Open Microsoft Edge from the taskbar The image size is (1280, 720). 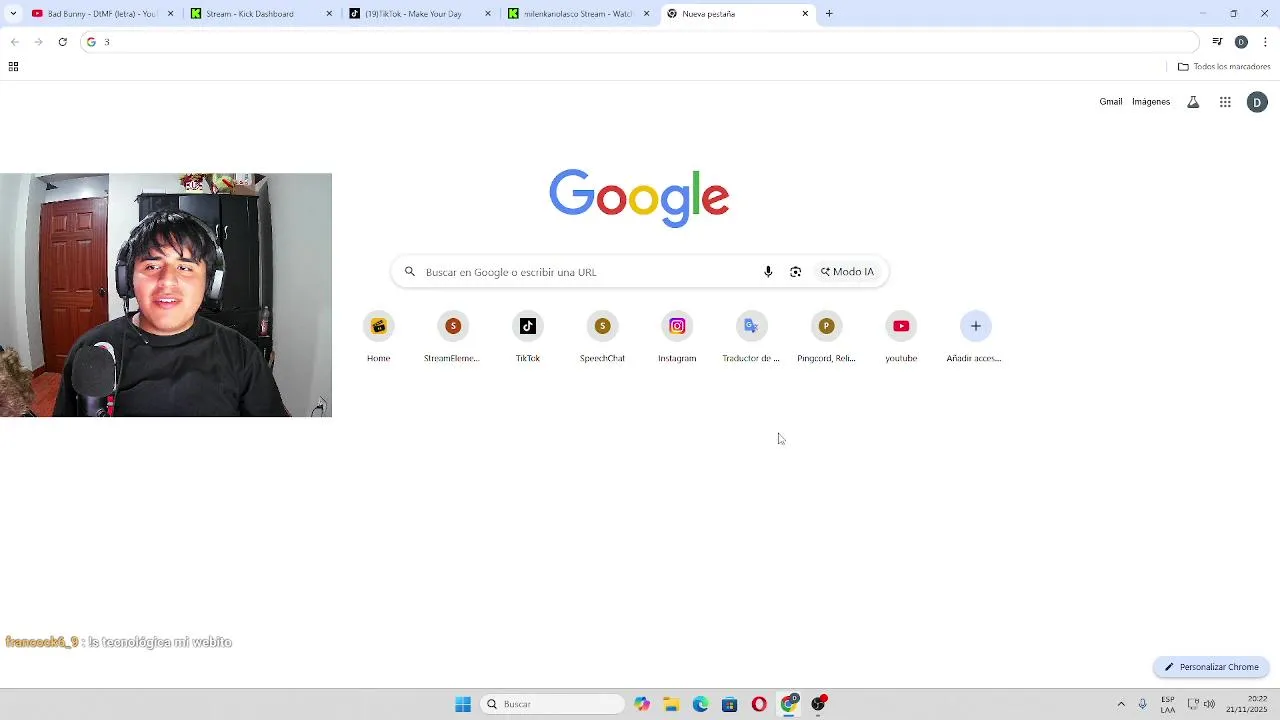(701, 704)
